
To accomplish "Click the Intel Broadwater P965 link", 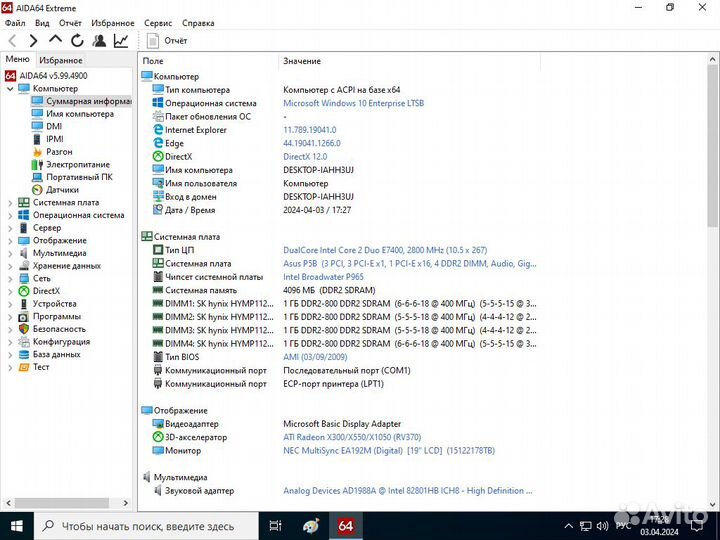I will click(323, 277).
